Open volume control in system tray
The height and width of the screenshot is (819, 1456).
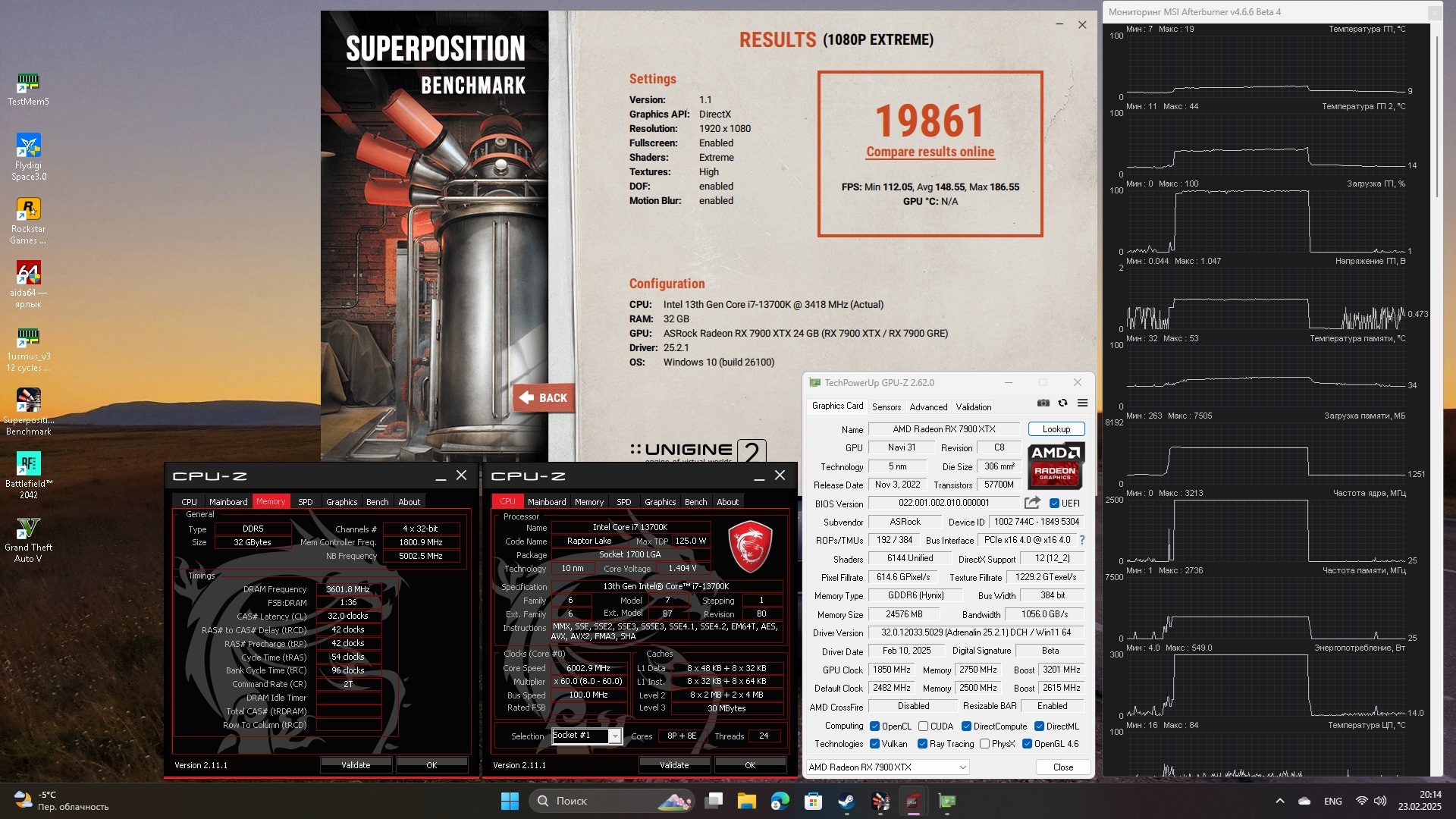(x=1380, y=801)
